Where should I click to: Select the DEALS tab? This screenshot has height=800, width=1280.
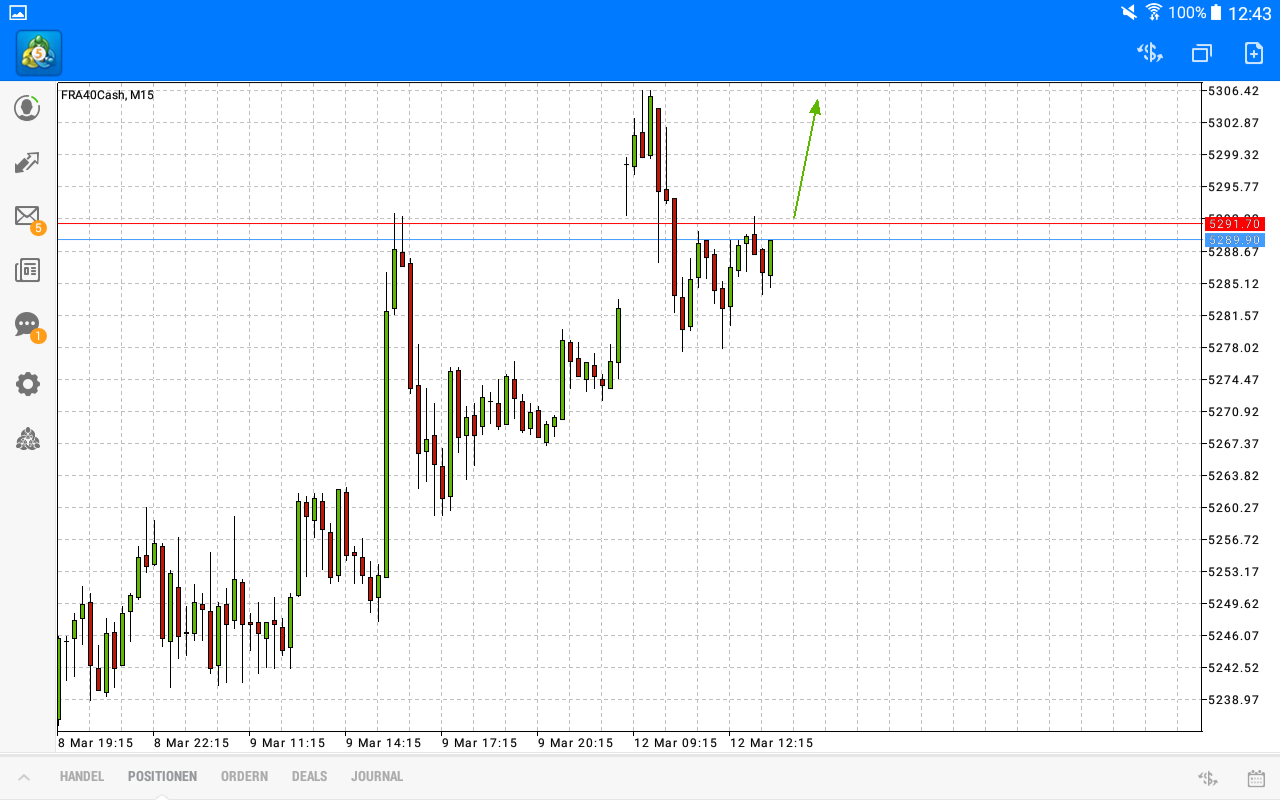(309, 776)
